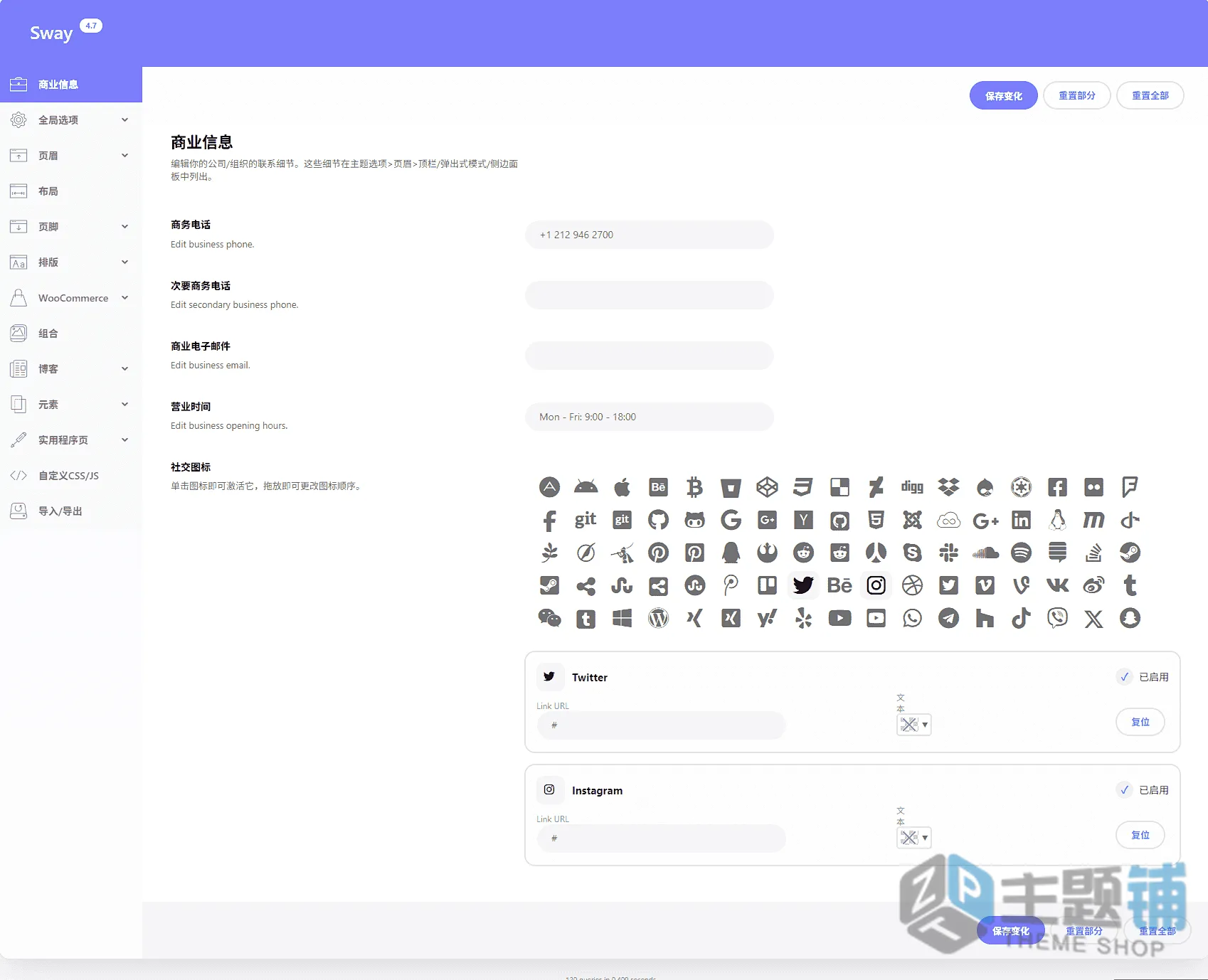Click the upper 重置部分 button

pyautogui.click(x=1076, y=96)
